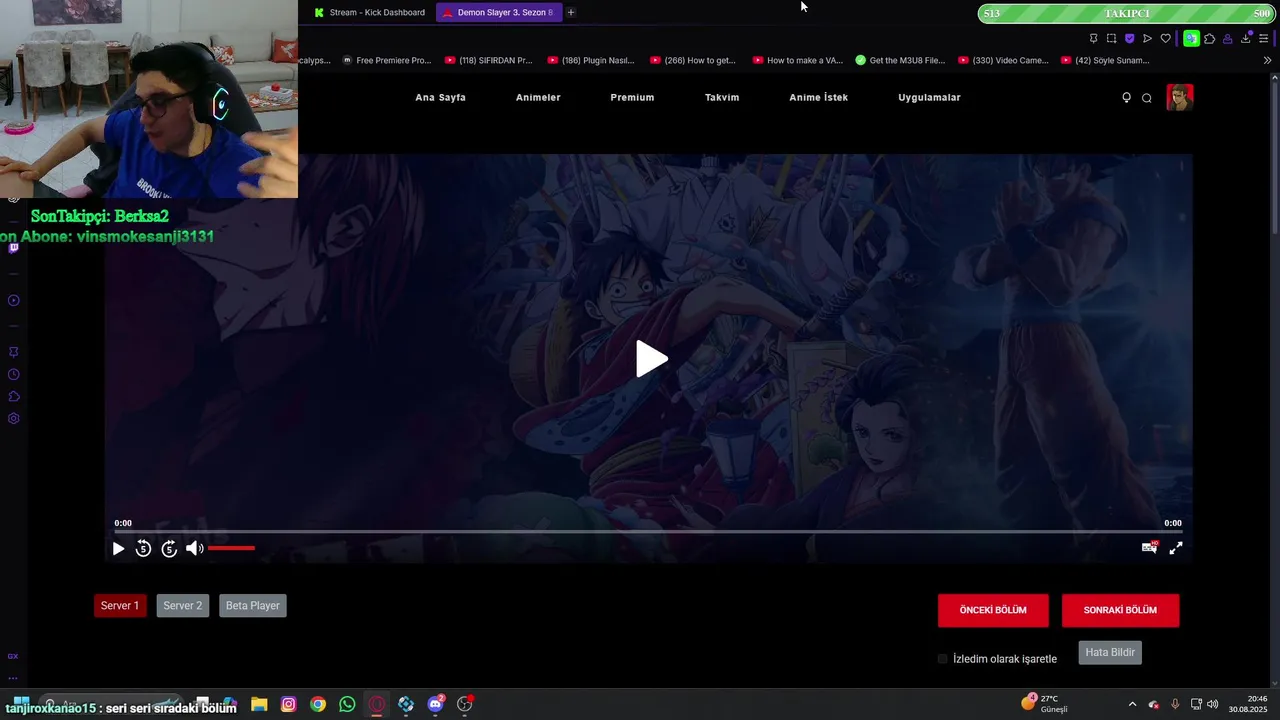Open the video quality/subtitle settings icon

pyautogui.click(x=1150, y=548)
